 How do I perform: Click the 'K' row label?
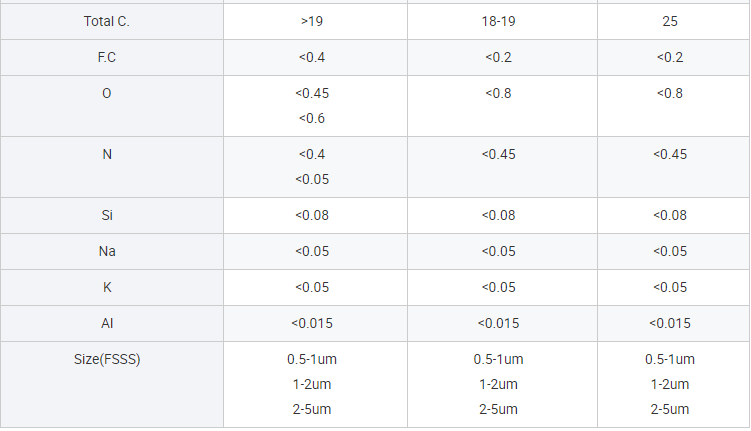coord(106,287)
